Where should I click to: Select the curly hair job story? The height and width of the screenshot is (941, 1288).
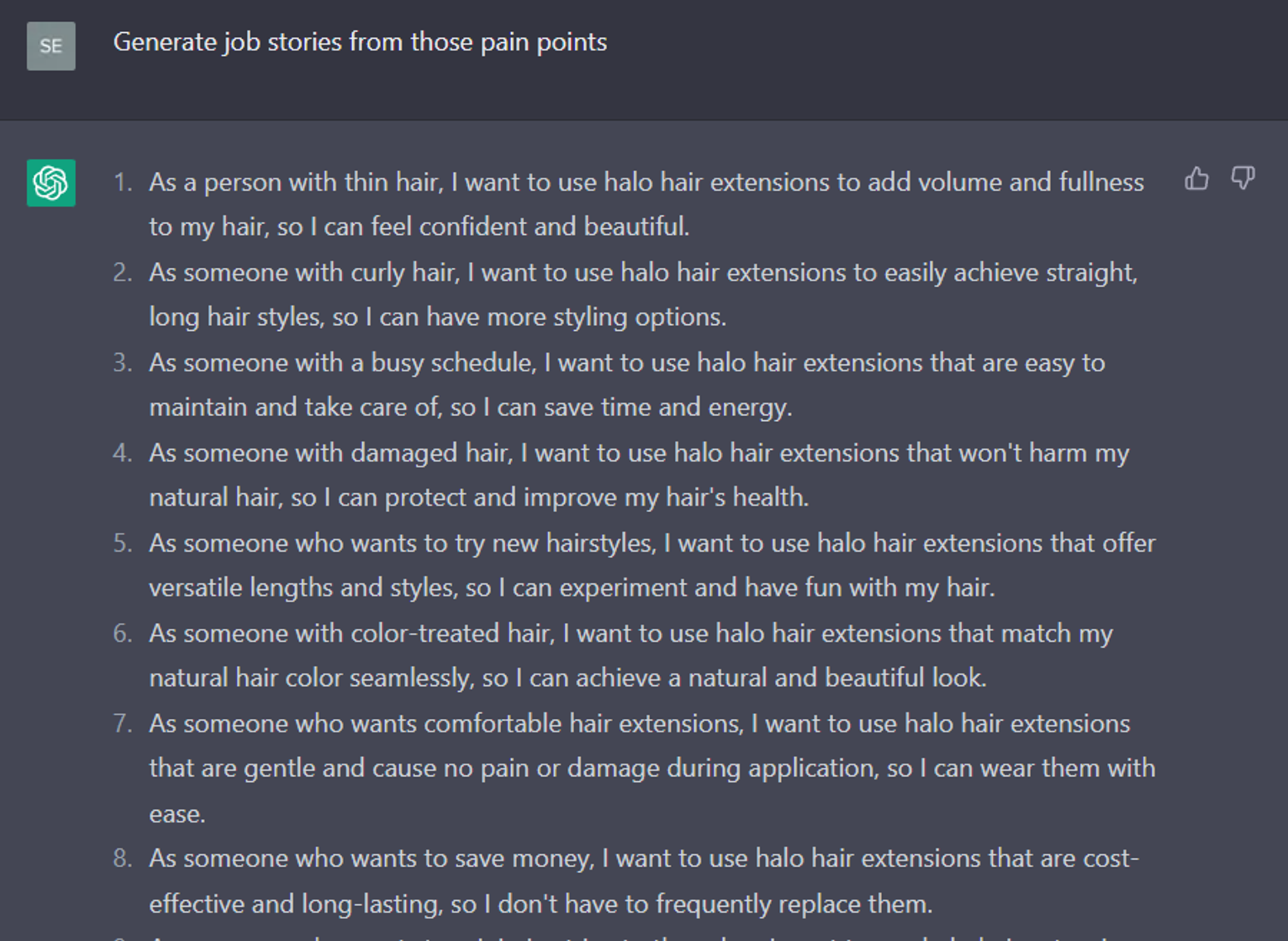click(x=644, y=295)
